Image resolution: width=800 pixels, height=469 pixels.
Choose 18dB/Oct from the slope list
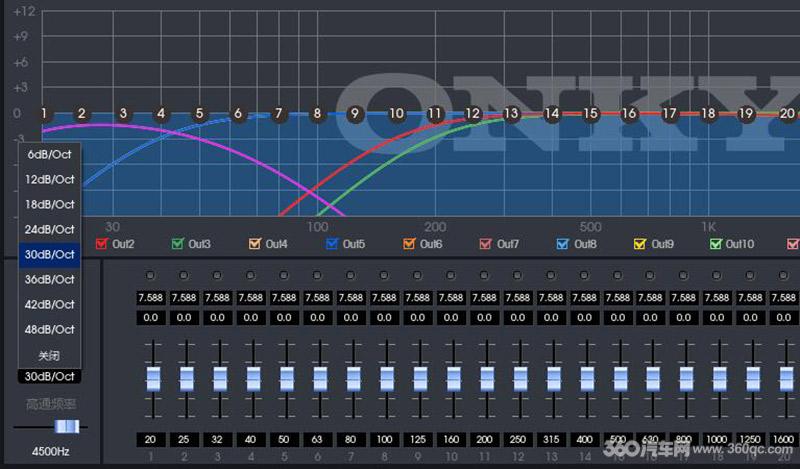click(x=49, y=204)
